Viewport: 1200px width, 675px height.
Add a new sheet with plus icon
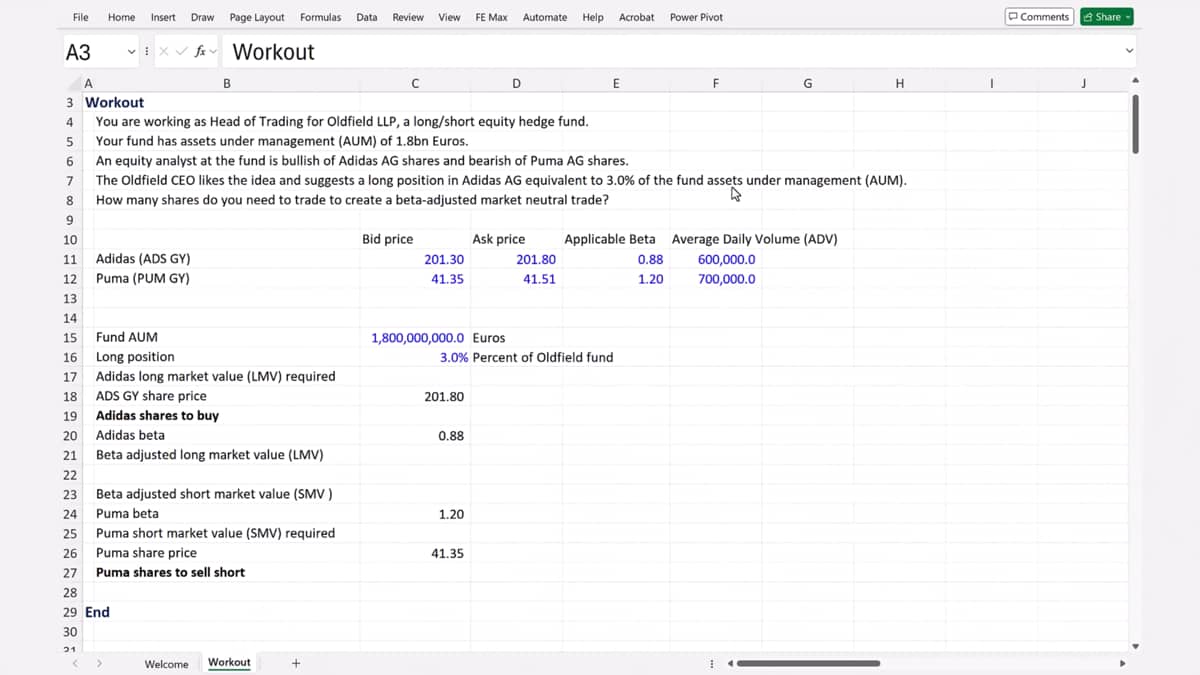295,663
